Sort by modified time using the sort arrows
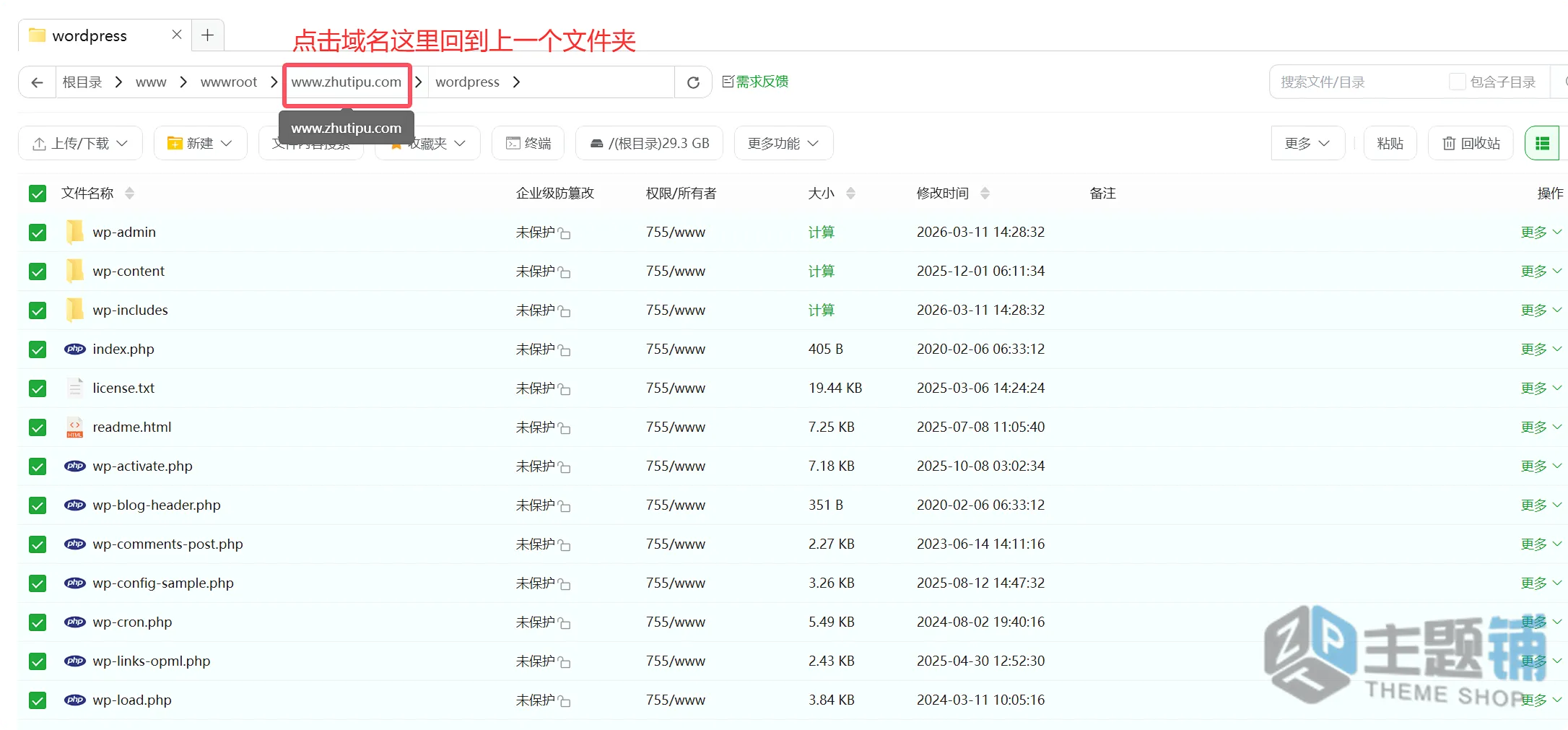The width and height of the screenshot is (1568, 730). pos(985,193)
